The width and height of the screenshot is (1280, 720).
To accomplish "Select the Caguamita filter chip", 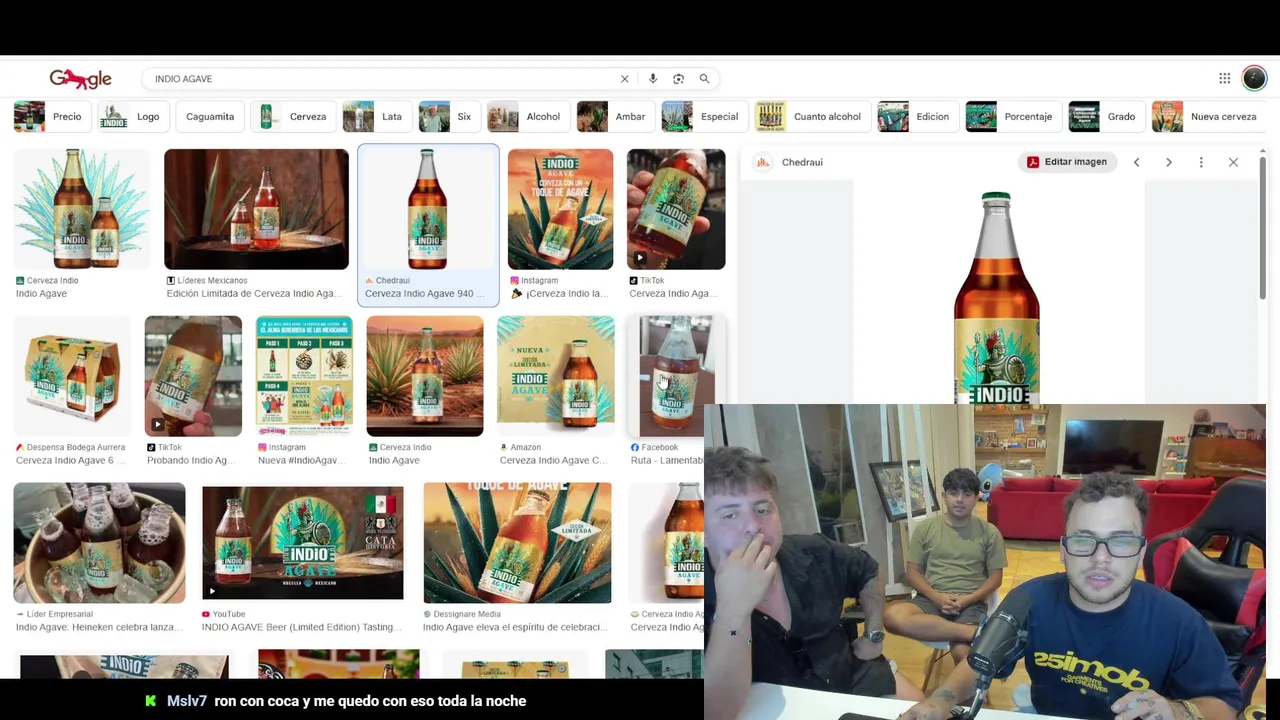I will coord(210,117).
